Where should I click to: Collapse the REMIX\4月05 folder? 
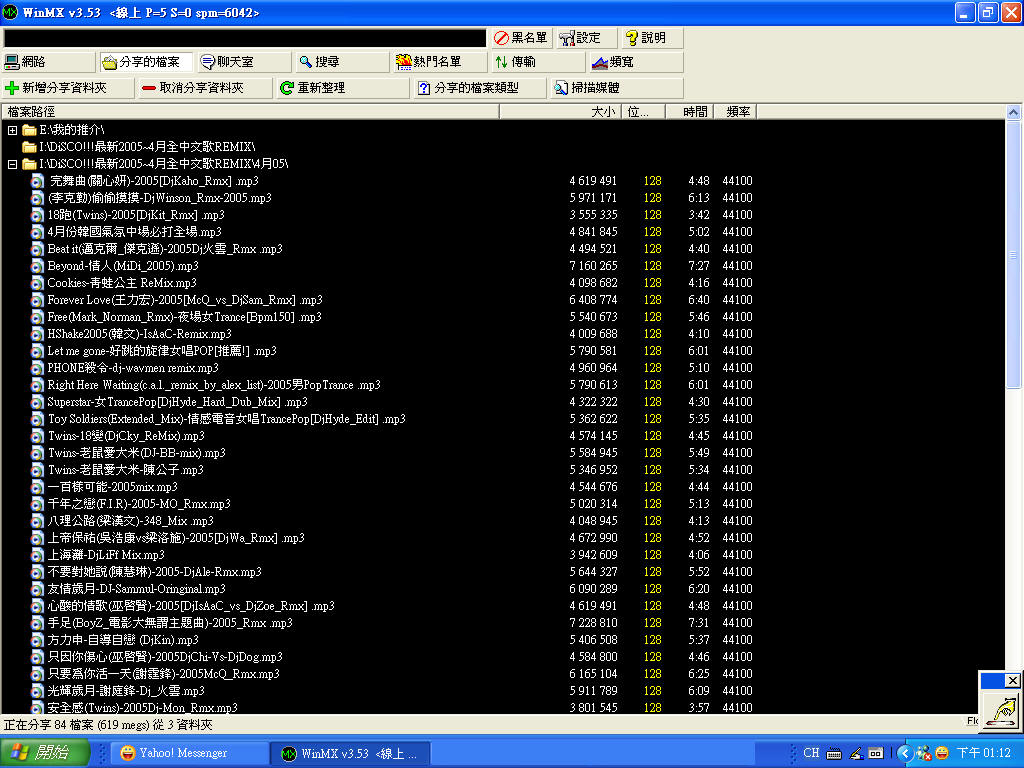pos(12,164)
